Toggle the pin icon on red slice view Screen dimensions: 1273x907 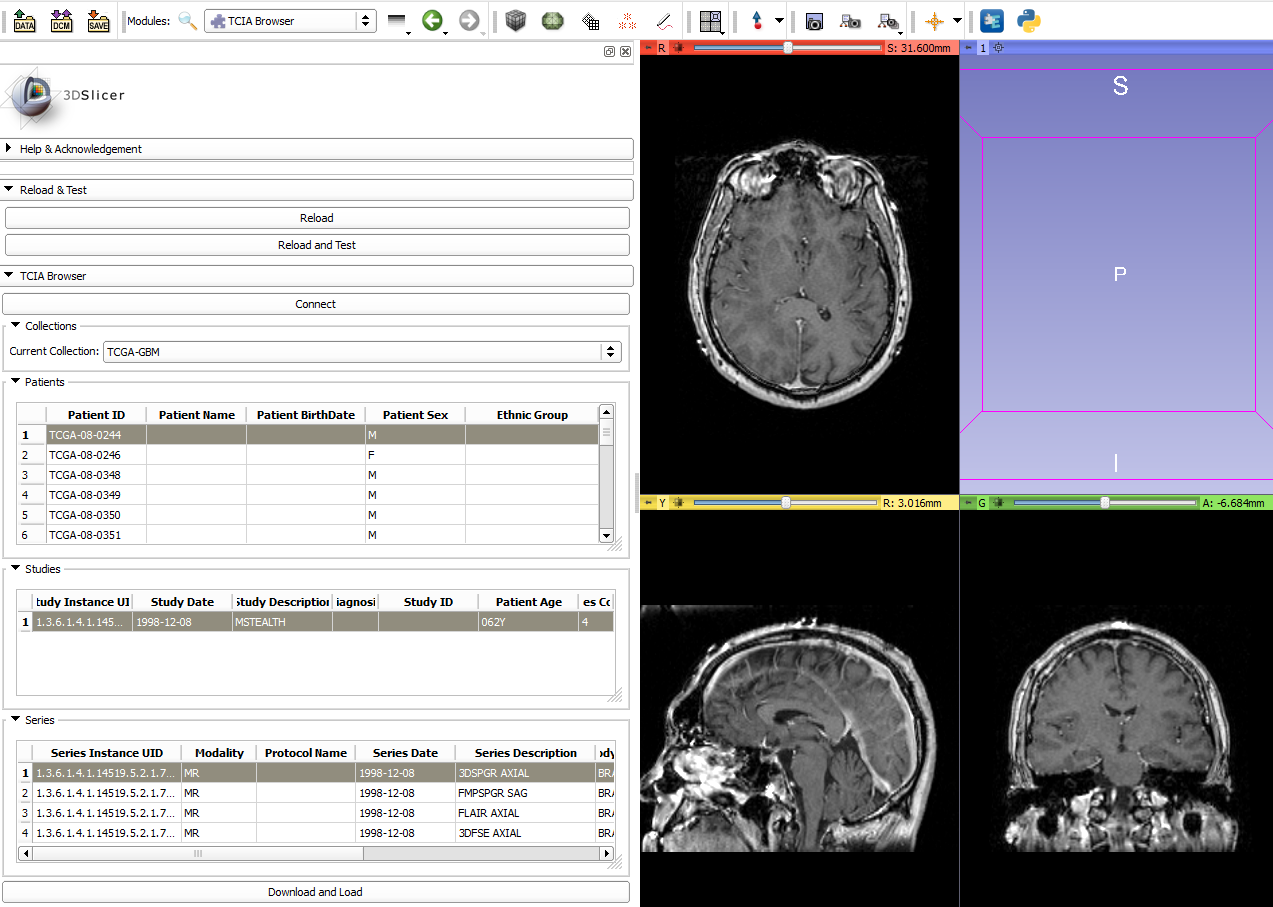click(647, 48)
